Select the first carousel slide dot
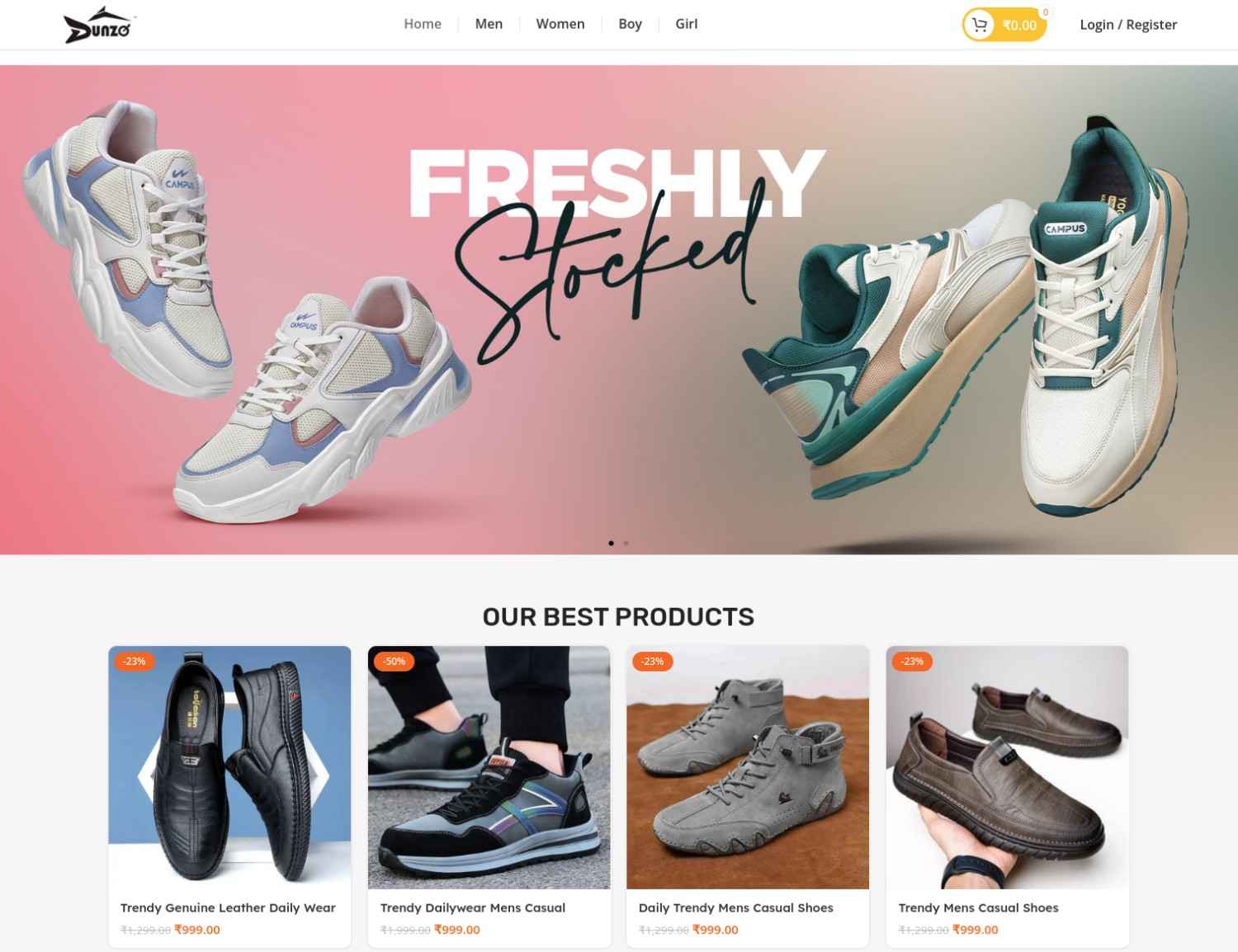 click(x=611, y=543)
